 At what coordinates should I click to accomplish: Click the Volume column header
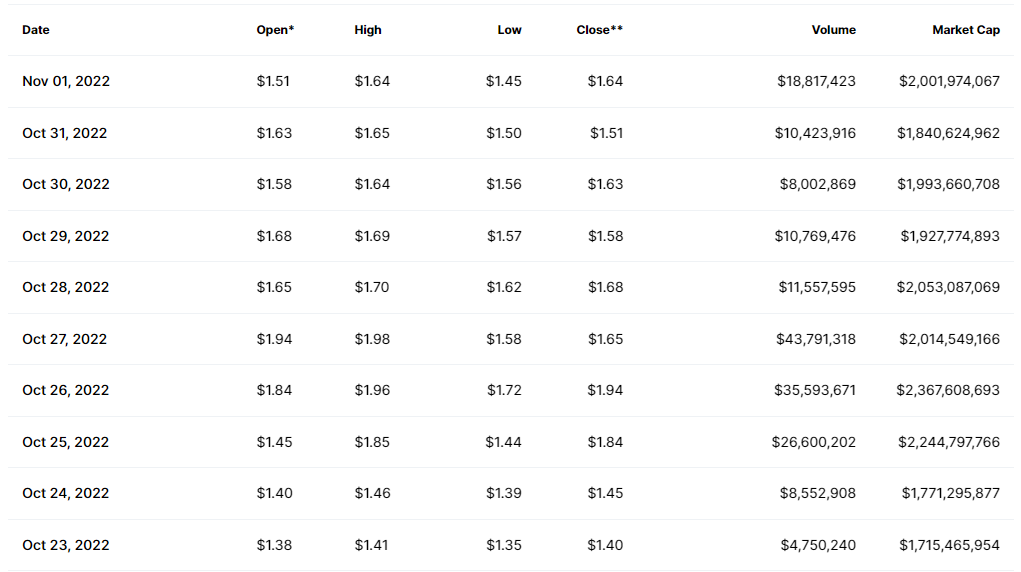tap(833, 30)
